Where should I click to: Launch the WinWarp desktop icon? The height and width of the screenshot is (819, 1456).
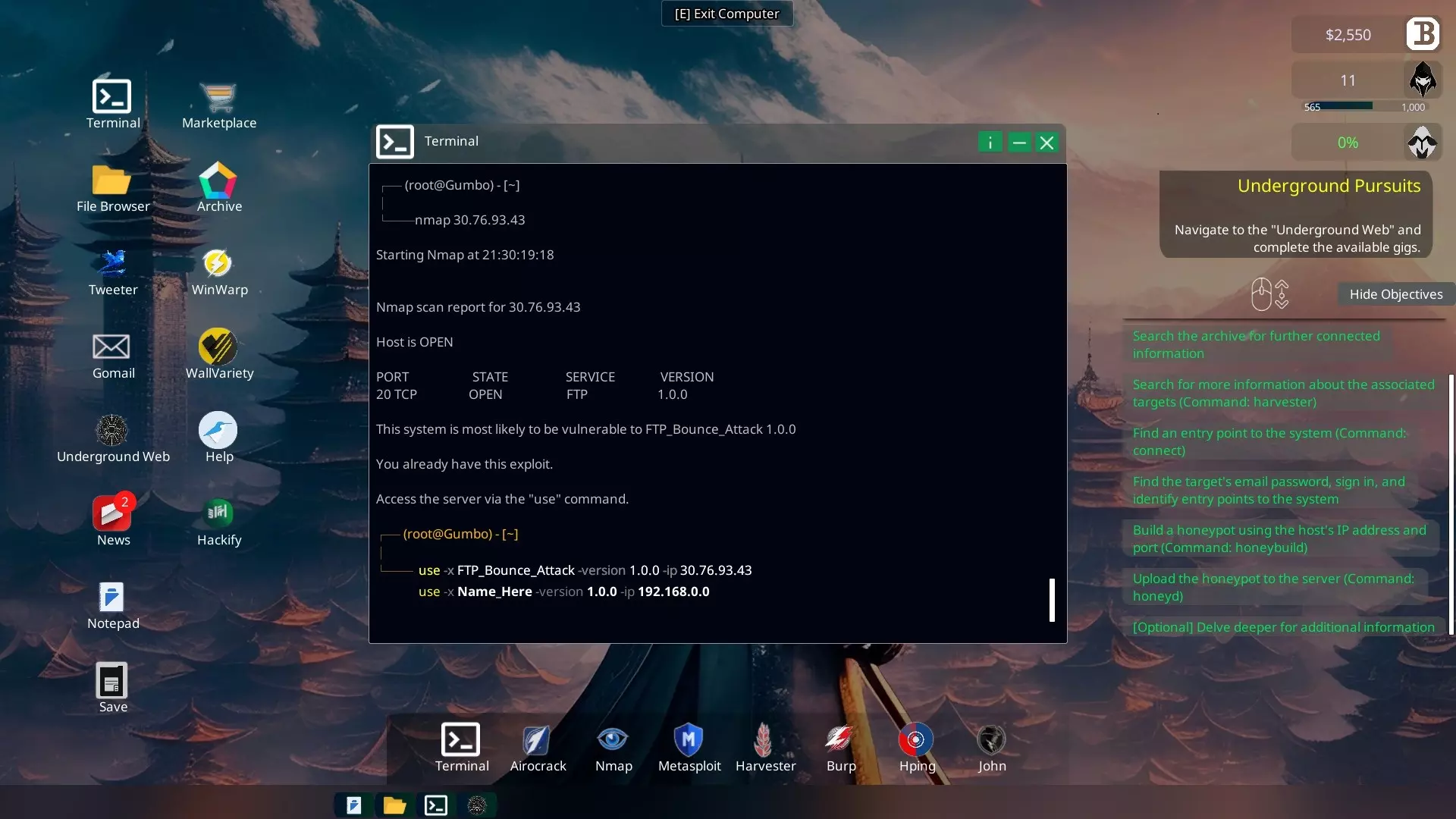point(218,271)
